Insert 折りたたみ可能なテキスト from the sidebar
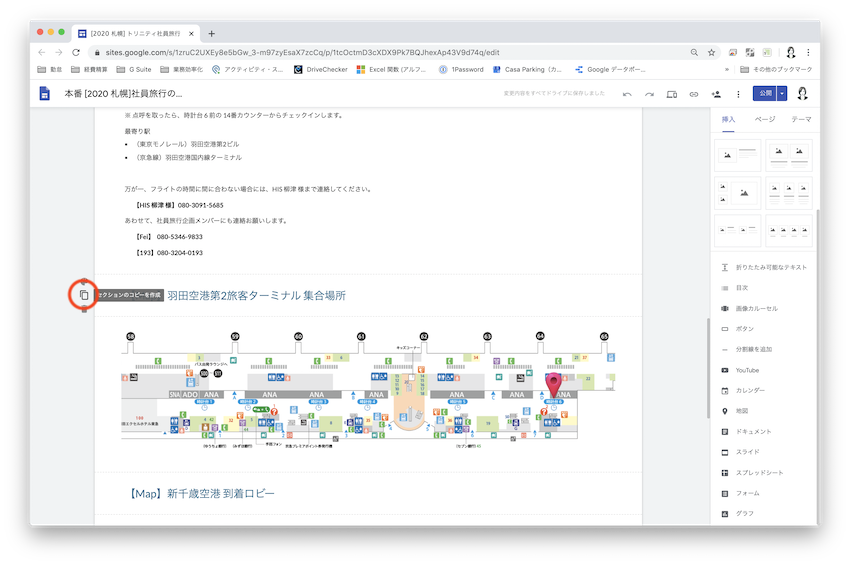This screenshot has height=565, width=850. 770,267
